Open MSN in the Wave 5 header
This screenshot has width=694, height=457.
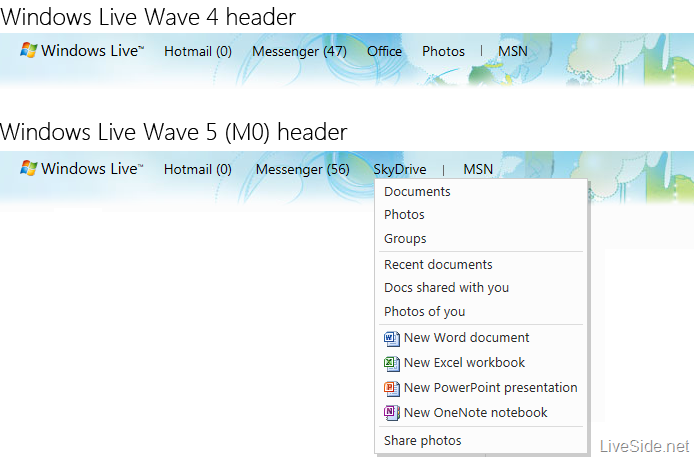478,169
